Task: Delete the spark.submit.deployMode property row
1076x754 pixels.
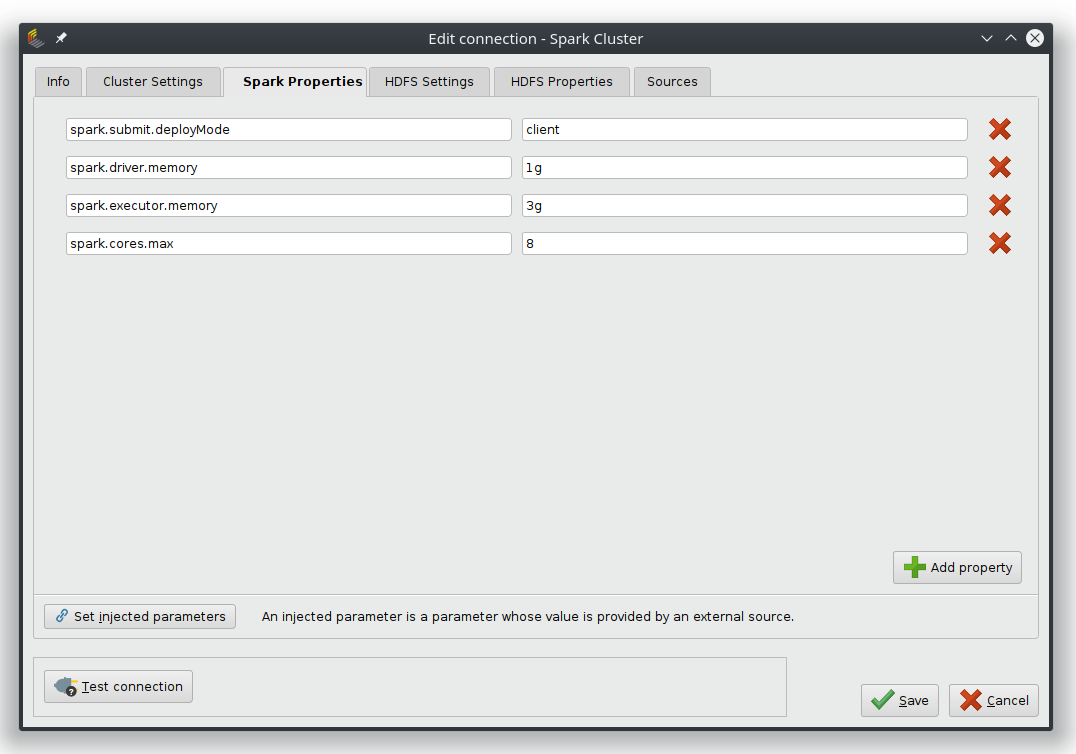Action: 999,129
